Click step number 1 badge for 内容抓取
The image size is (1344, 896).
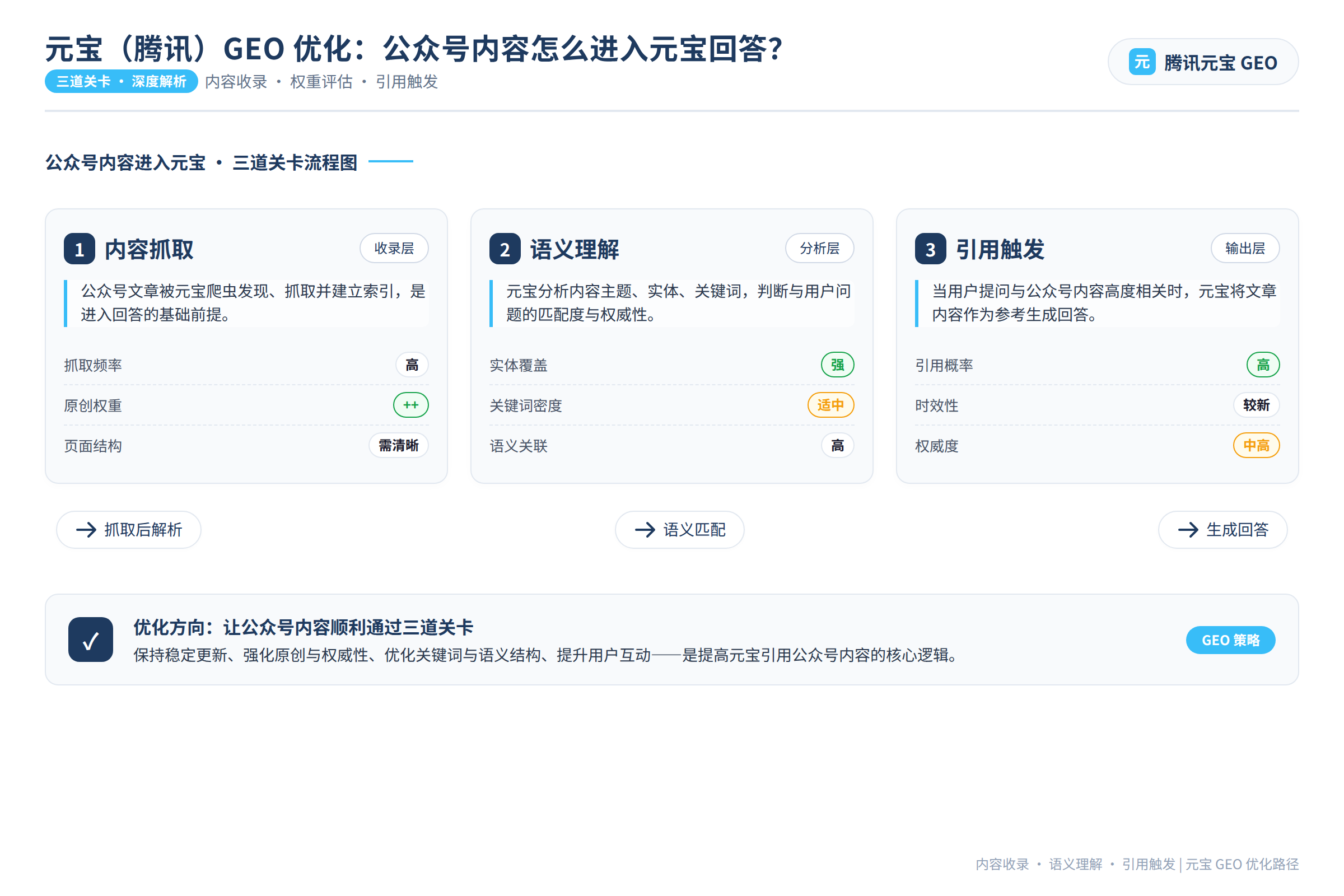click(x=80, y=249)
